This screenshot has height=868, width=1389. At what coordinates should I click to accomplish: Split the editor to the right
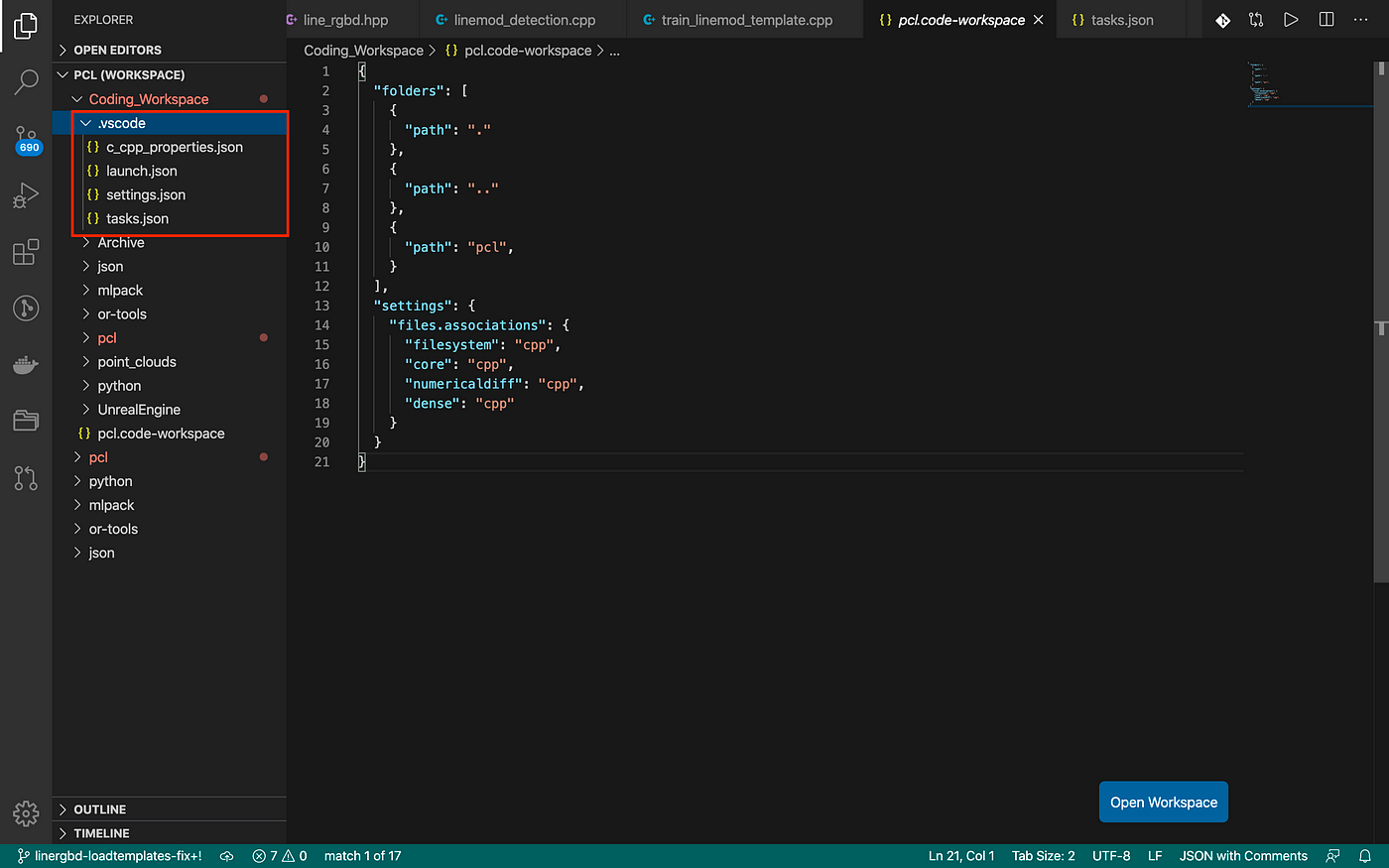1326,20
